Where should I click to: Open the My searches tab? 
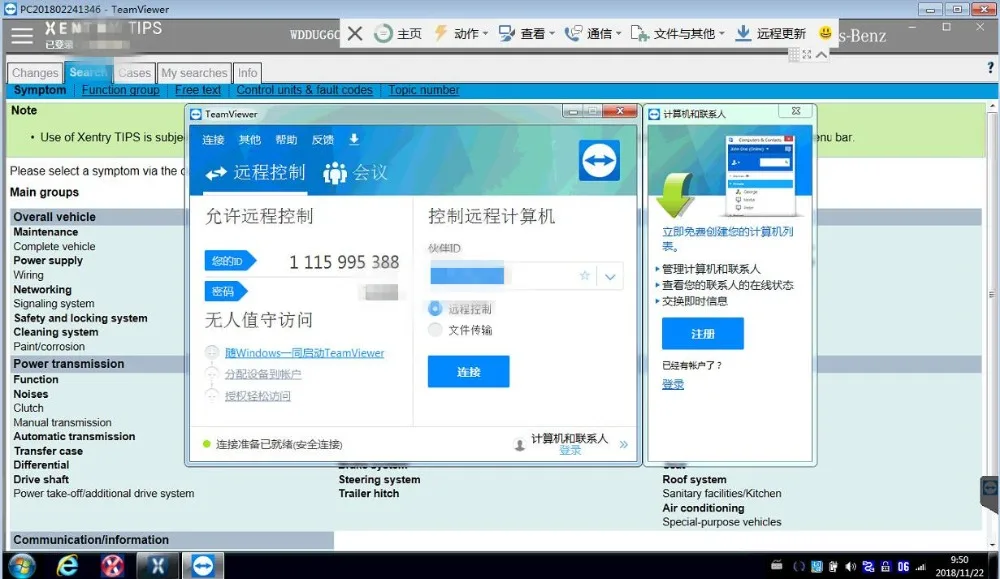click(194, 73)
